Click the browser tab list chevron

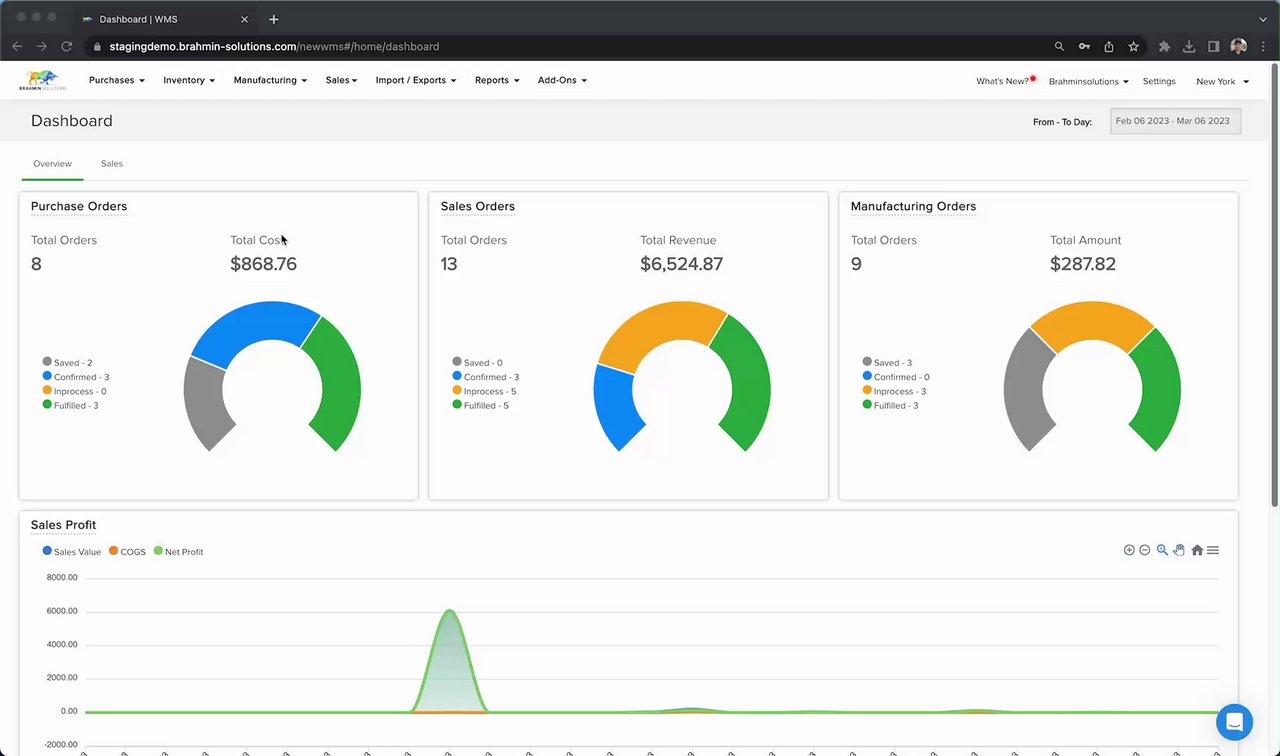pos(1263,19)
